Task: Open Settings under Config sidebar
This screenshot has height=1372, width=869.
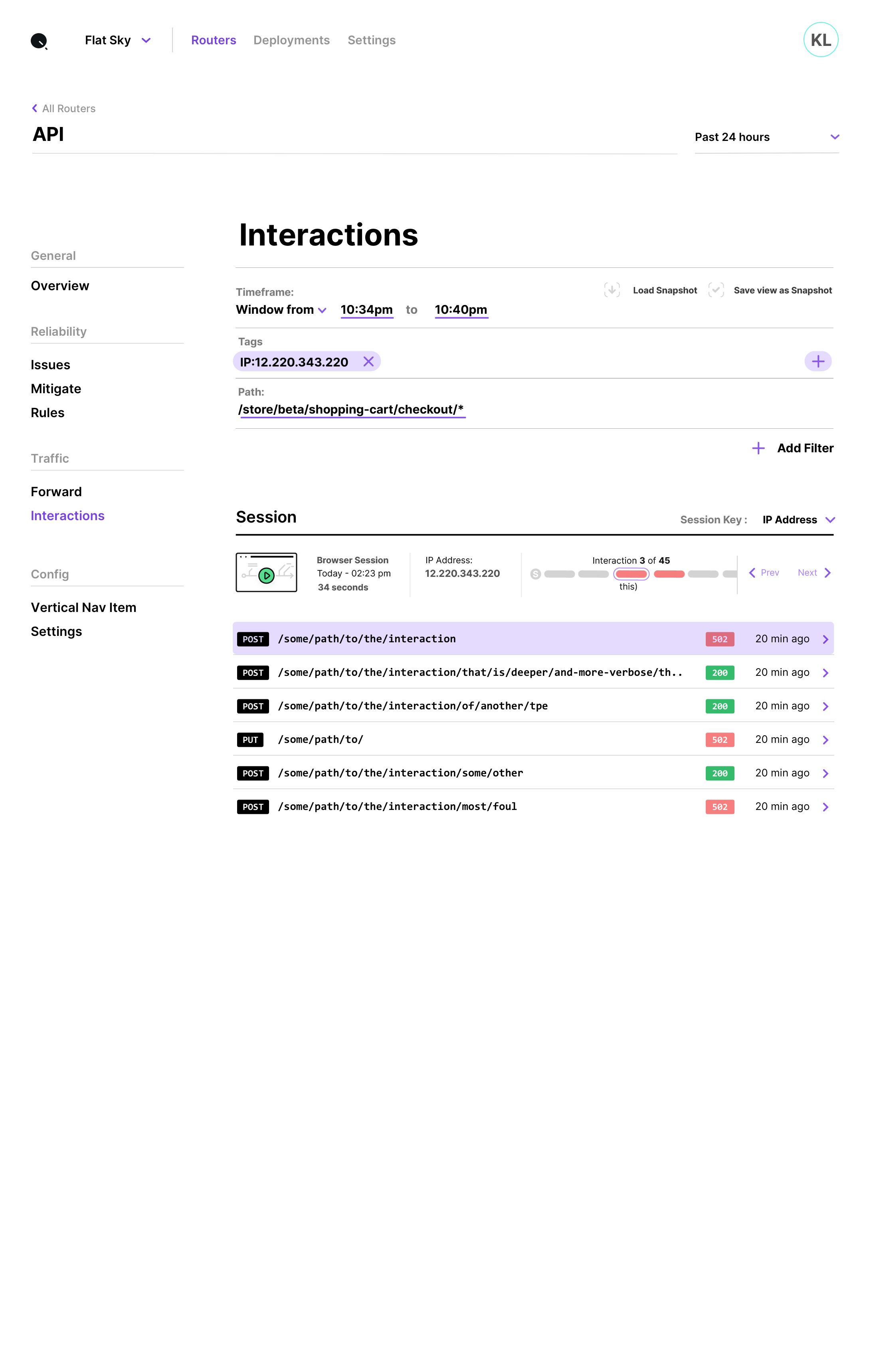Action: tap(56, 632)
